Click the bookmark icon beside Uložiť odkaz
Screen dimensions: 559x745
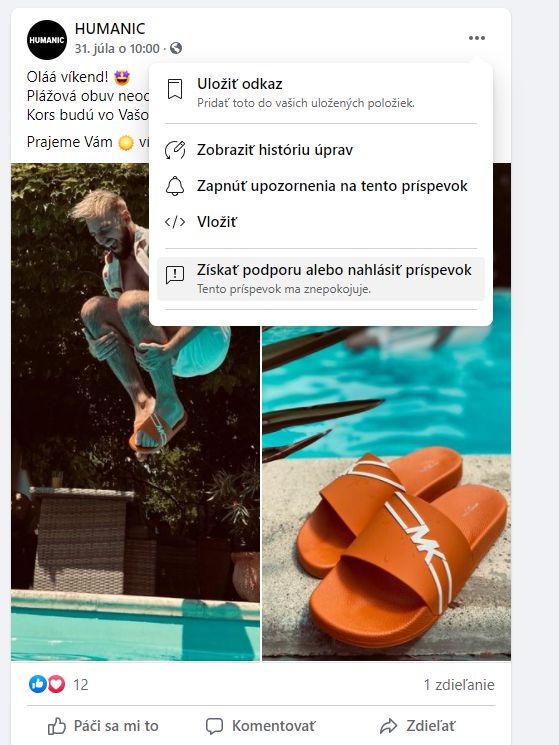pyautogui.click(x=175, y=89)
